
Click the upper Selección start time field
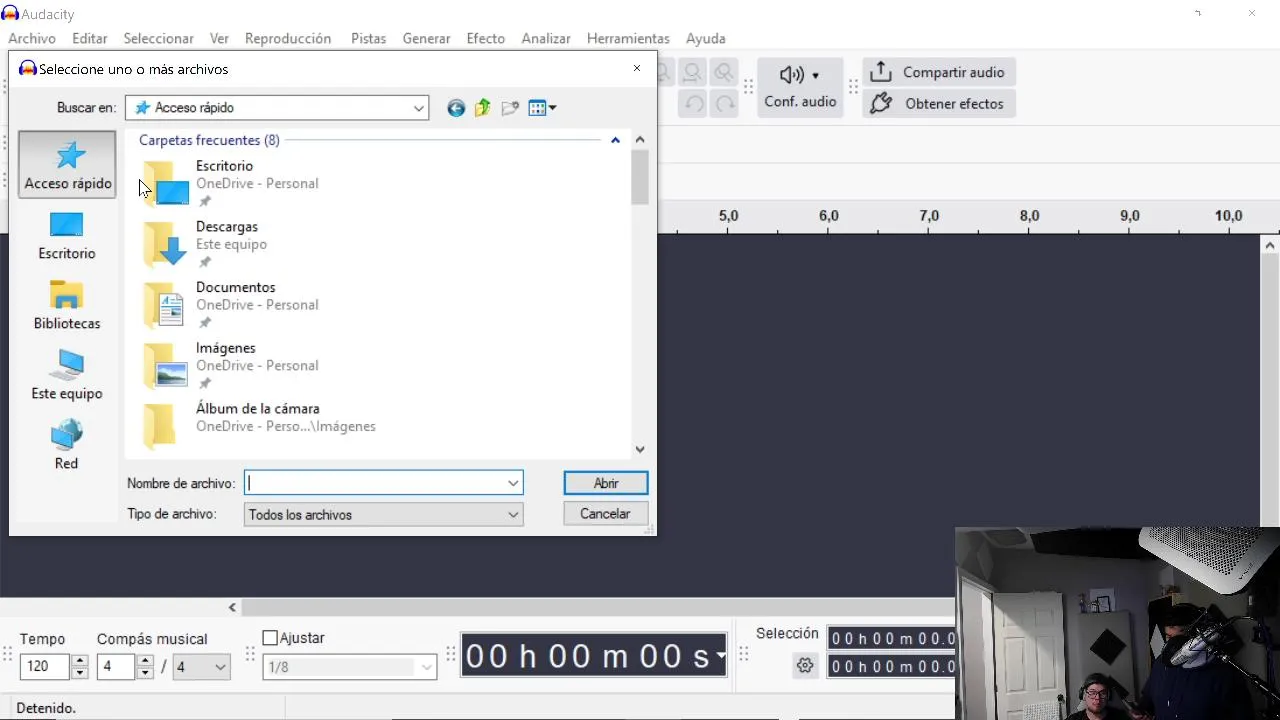892,638
